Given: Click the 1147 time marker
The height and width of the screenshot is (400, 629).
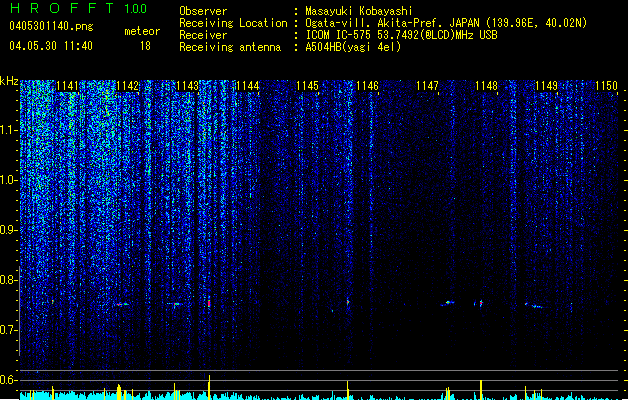Looking at the screenshot, I should point(427,86).
